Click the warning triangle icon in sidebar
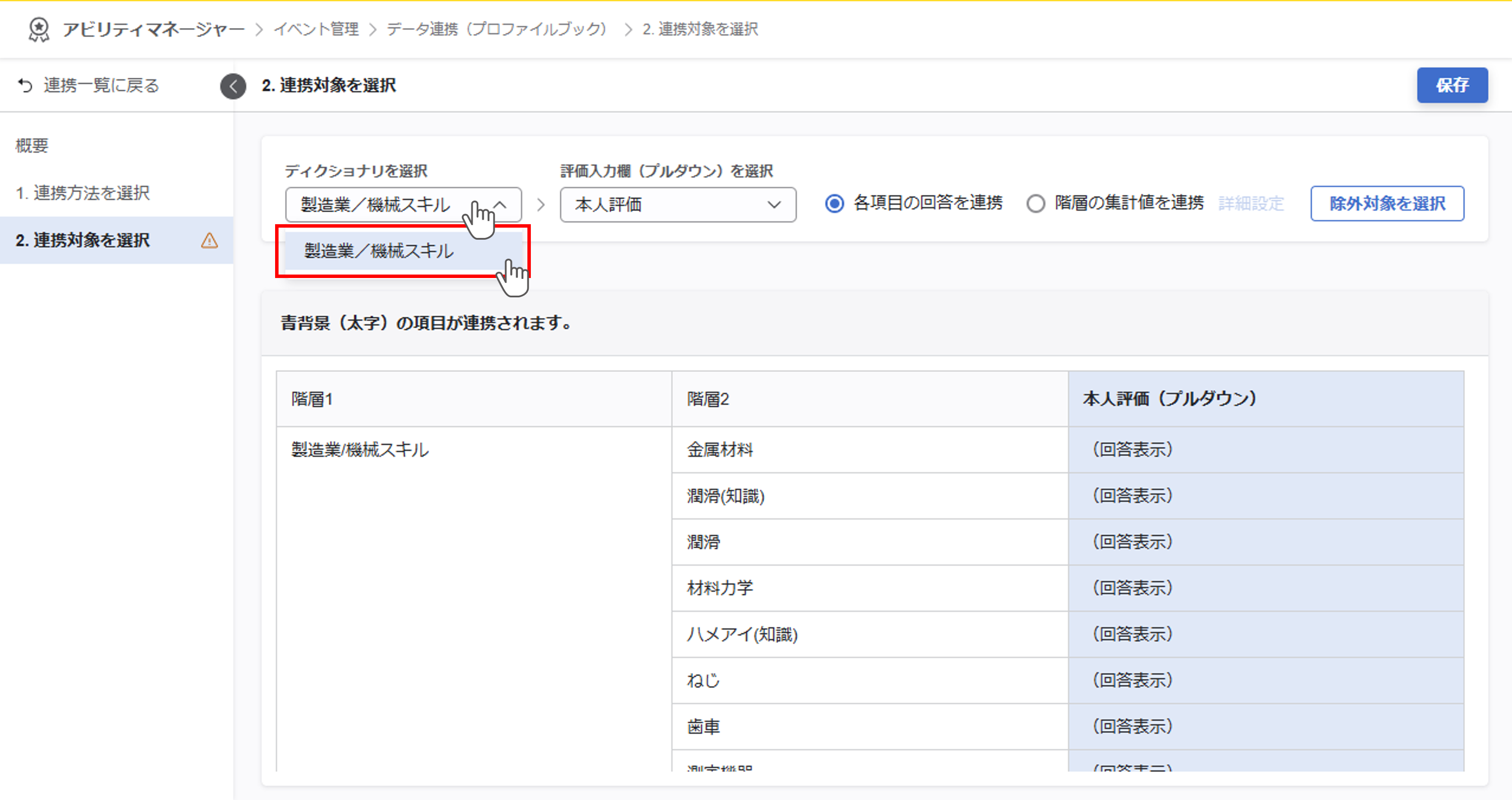Image resolution: width=1512 pixels, height=800 pixels. coord(209,241)
